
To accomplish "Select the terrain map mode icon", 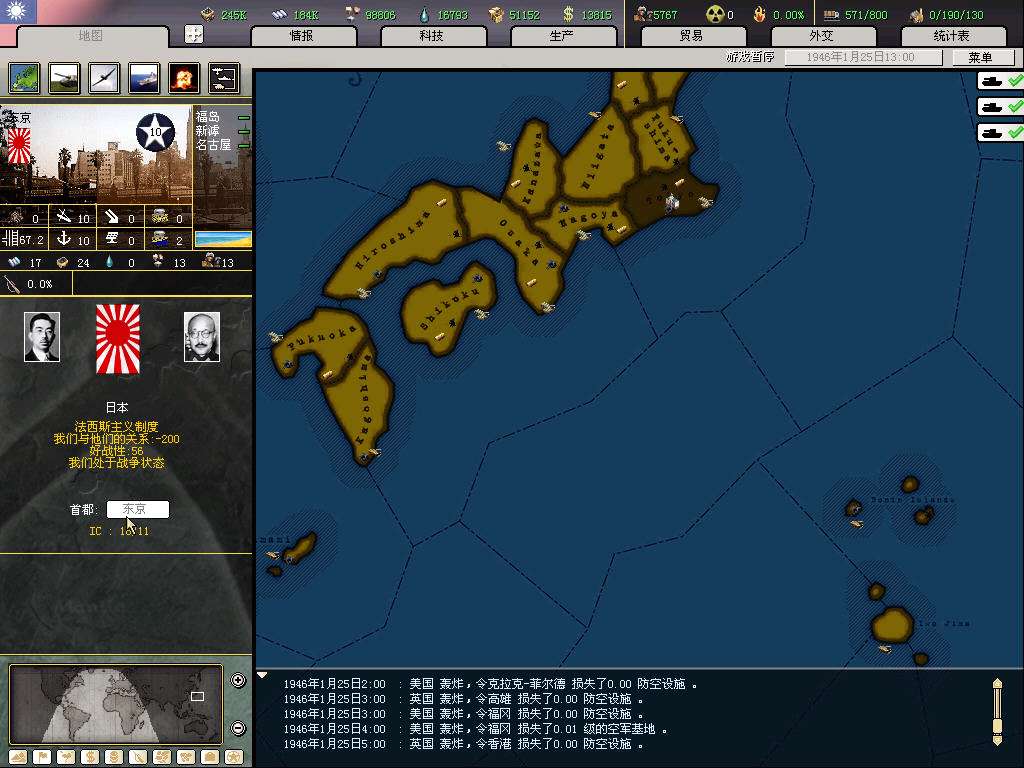I will tap(24, 78).
